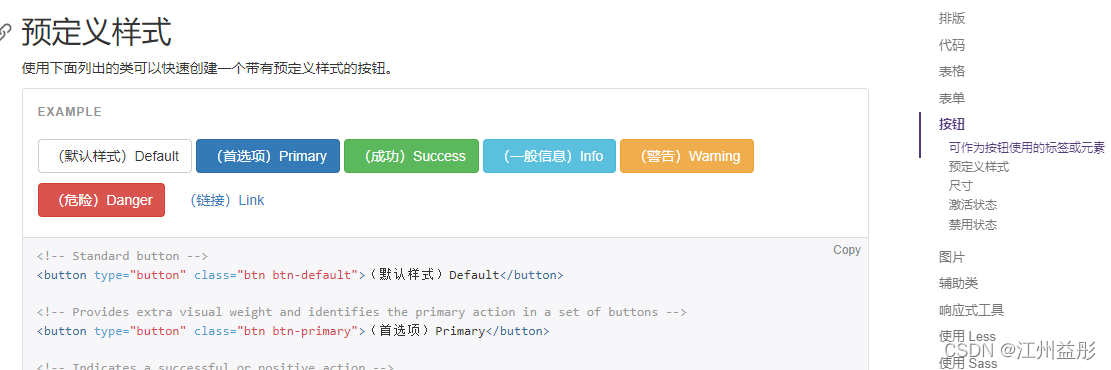Image resolution: width=1111 pixels, height=370 pixels.
Task: Click the light blue Info (一般信息) button
Action: coord(549,156)
